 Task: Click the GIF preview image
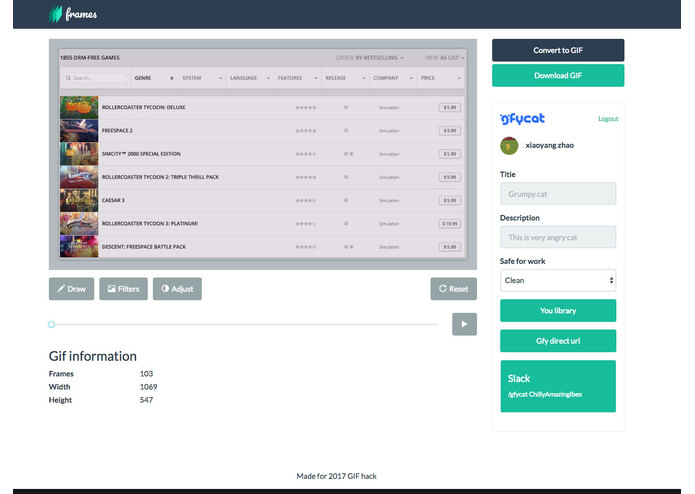click(x=263, y=154)
